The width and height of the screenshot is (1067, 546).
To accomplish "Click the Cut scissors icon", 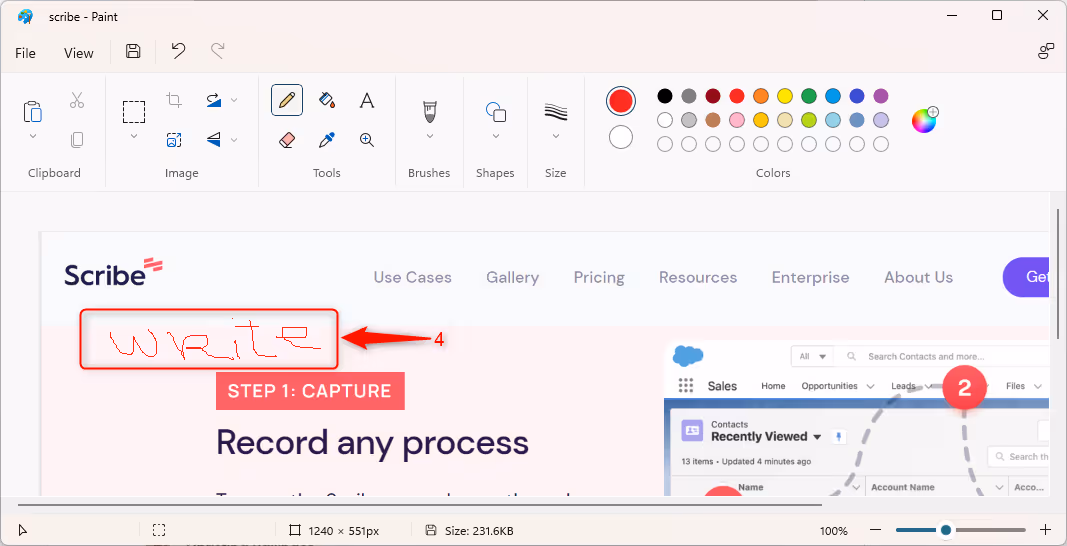I will (77, 101).
